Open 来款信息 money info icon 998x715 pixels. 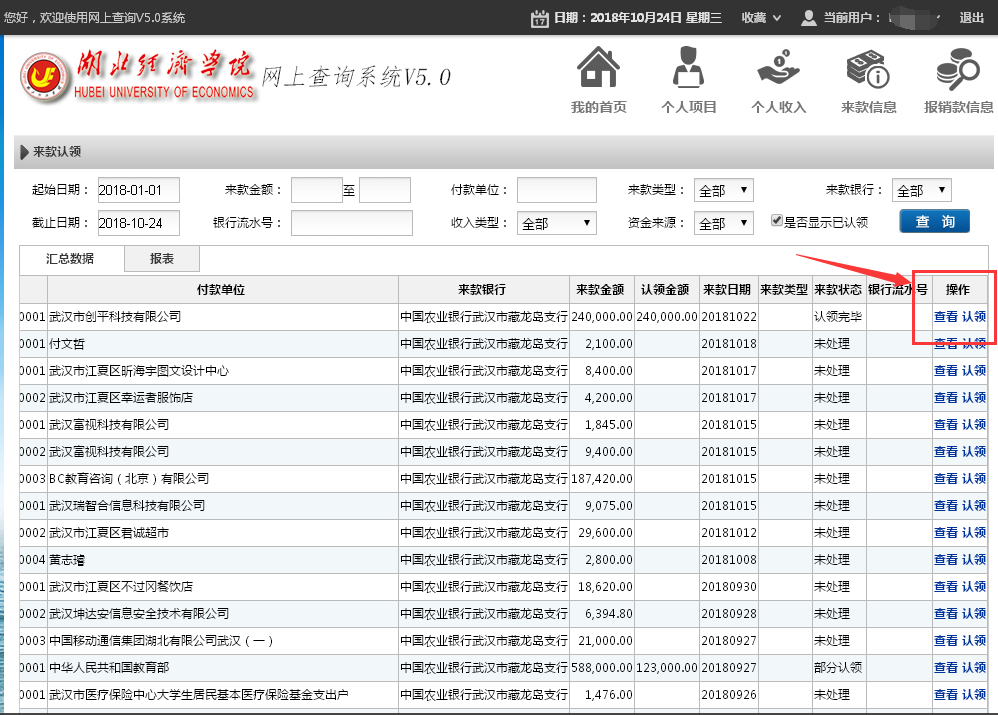coord(868,68)
